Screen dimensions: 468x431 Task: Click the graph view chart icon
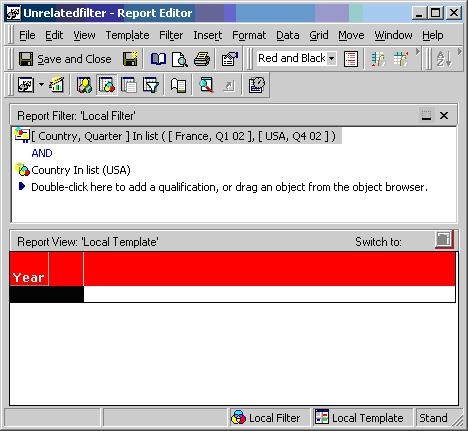pos(57,85)
